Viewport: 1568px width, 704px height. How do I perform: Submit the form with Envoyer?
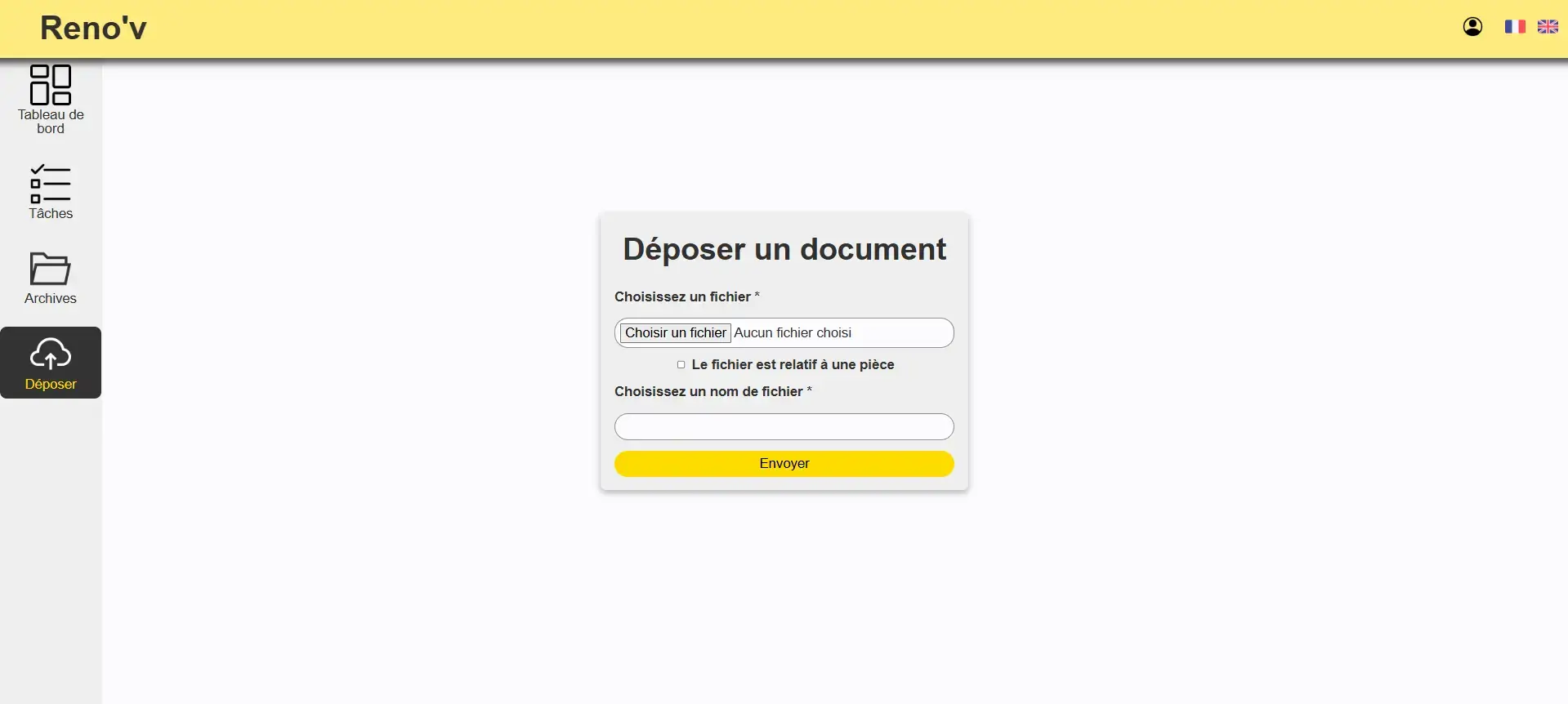(784, 464)
